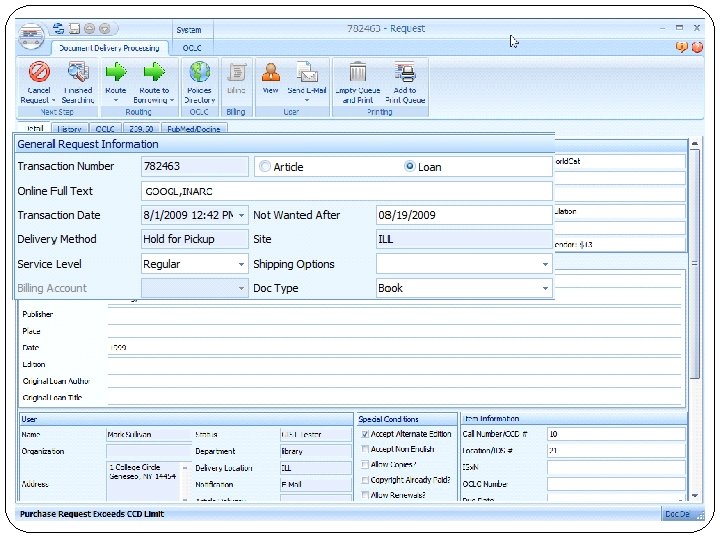Switch to the History tab
The height and width of the screenshot is (540, 720).
pos(69,129)
